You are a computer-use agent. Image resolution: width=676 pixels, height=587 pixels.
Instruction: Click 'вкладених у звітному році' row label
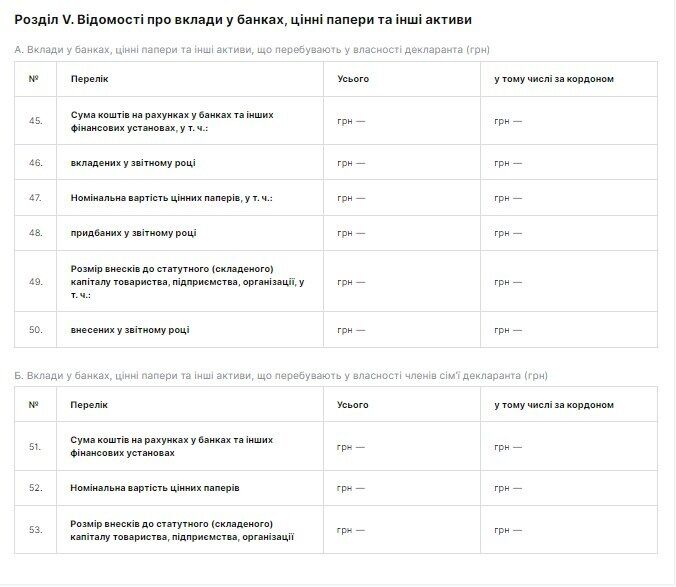pos(134,162)
